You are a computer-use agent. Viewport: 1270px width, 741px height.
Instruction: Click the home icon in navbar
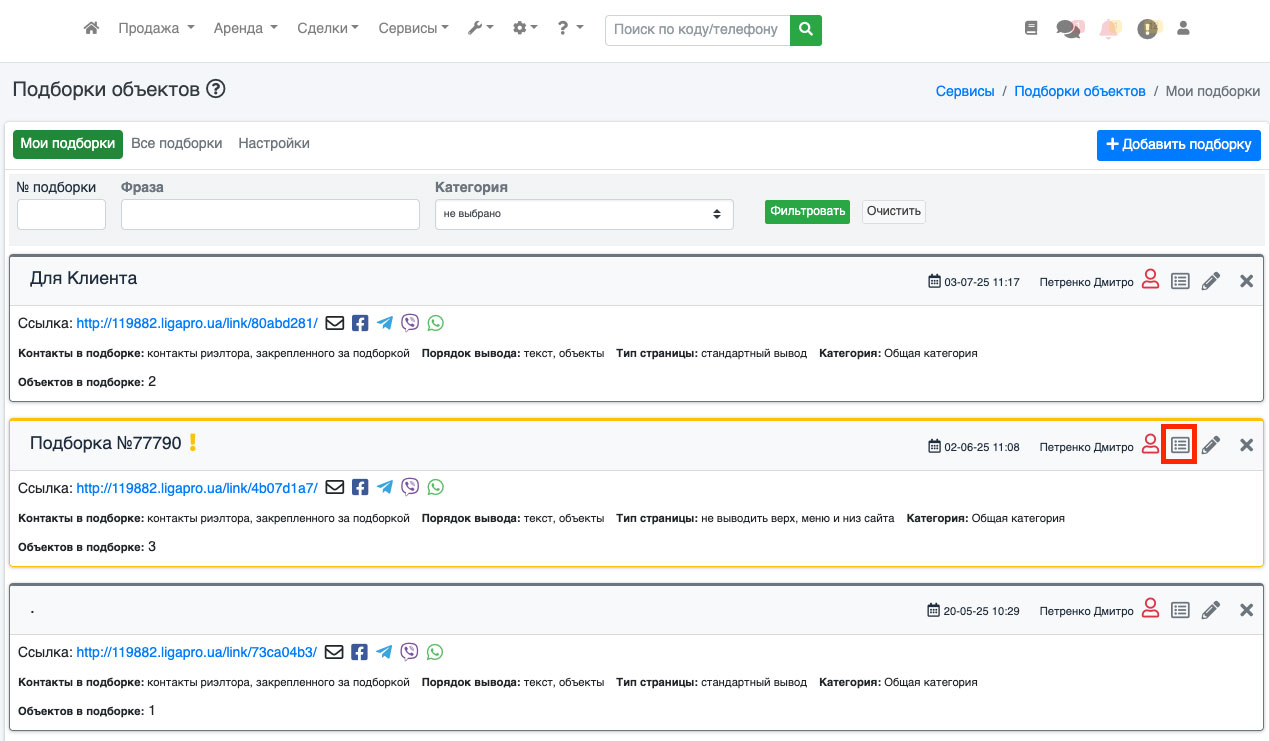91,29
